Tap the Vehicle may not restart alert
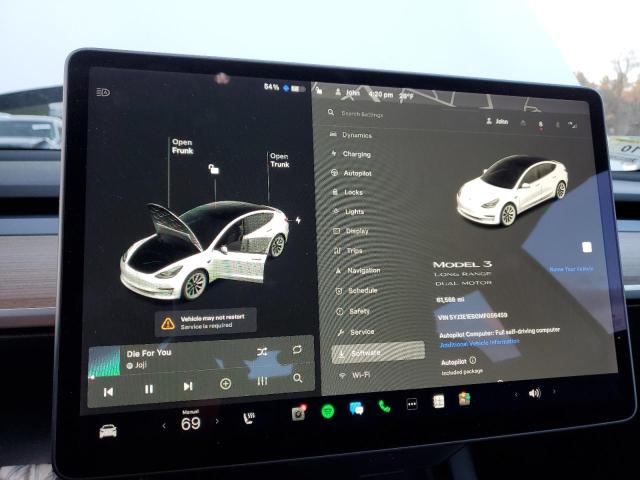Screen dimensions: 640x480 point(206,322)
